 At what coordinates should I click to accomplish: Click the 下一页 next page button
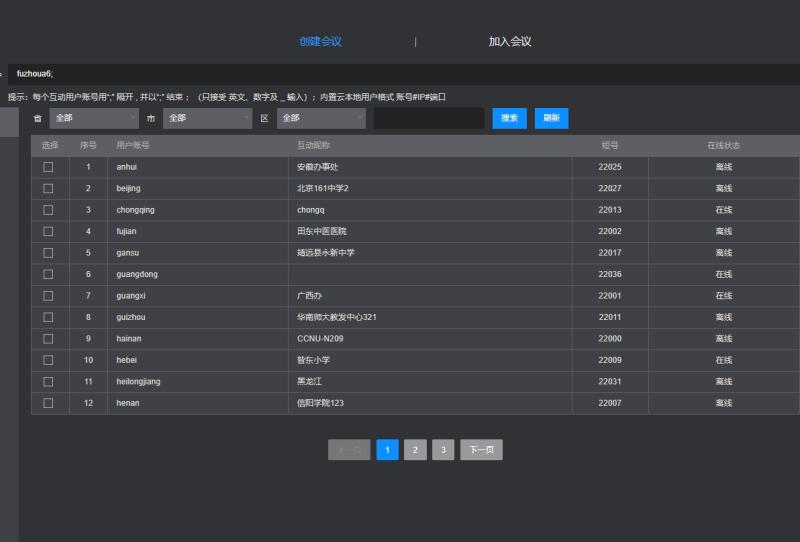481,450
